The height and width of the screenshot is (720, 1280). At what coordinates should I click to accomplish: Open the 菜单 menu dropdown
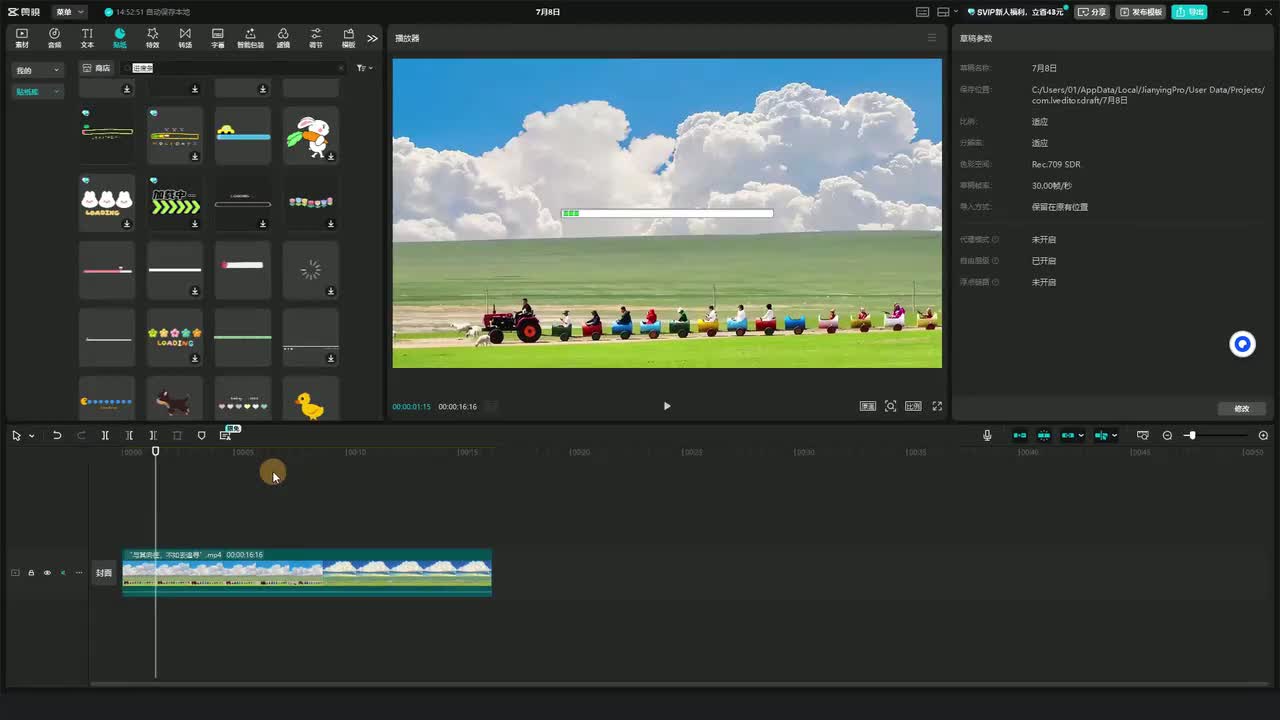pos(68,12)
